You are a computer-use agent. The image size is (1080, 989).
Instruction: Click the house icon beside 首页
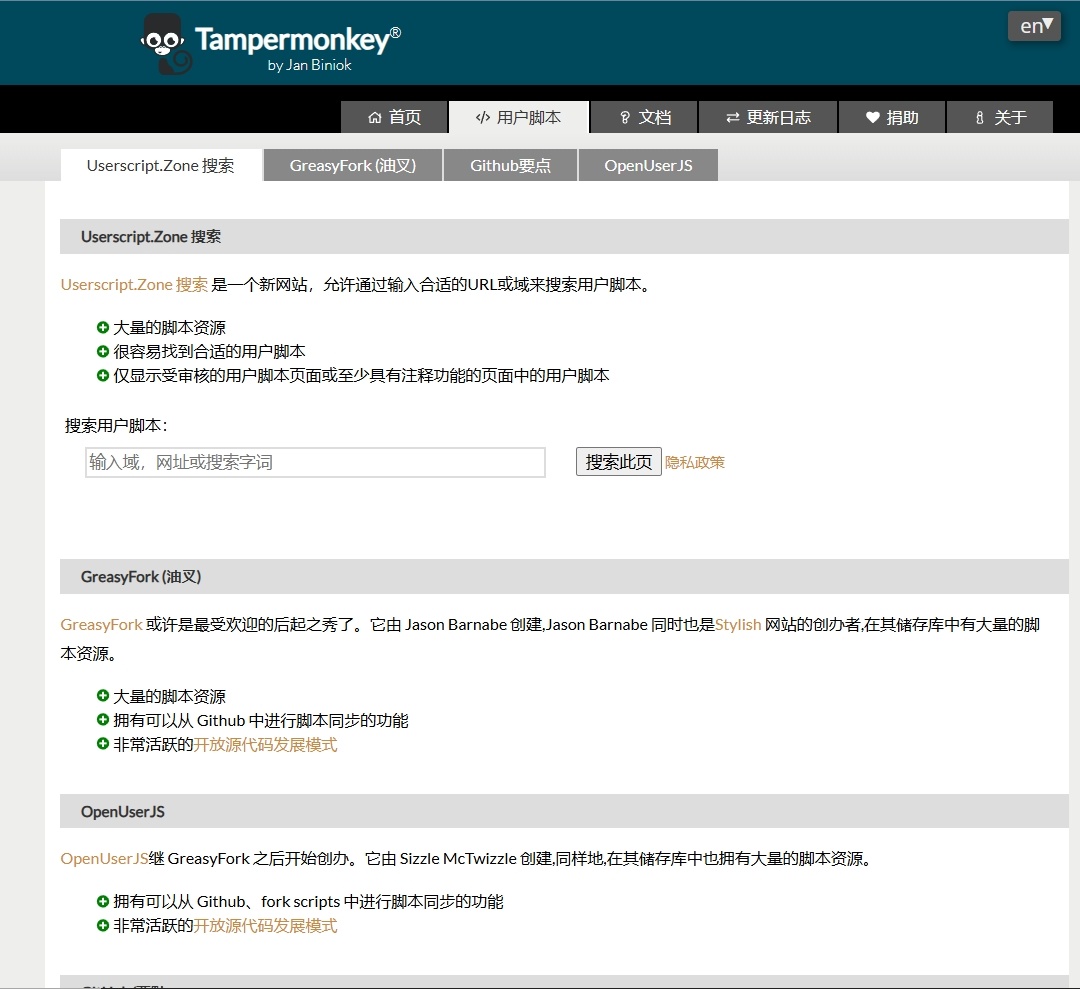[375, 118]
